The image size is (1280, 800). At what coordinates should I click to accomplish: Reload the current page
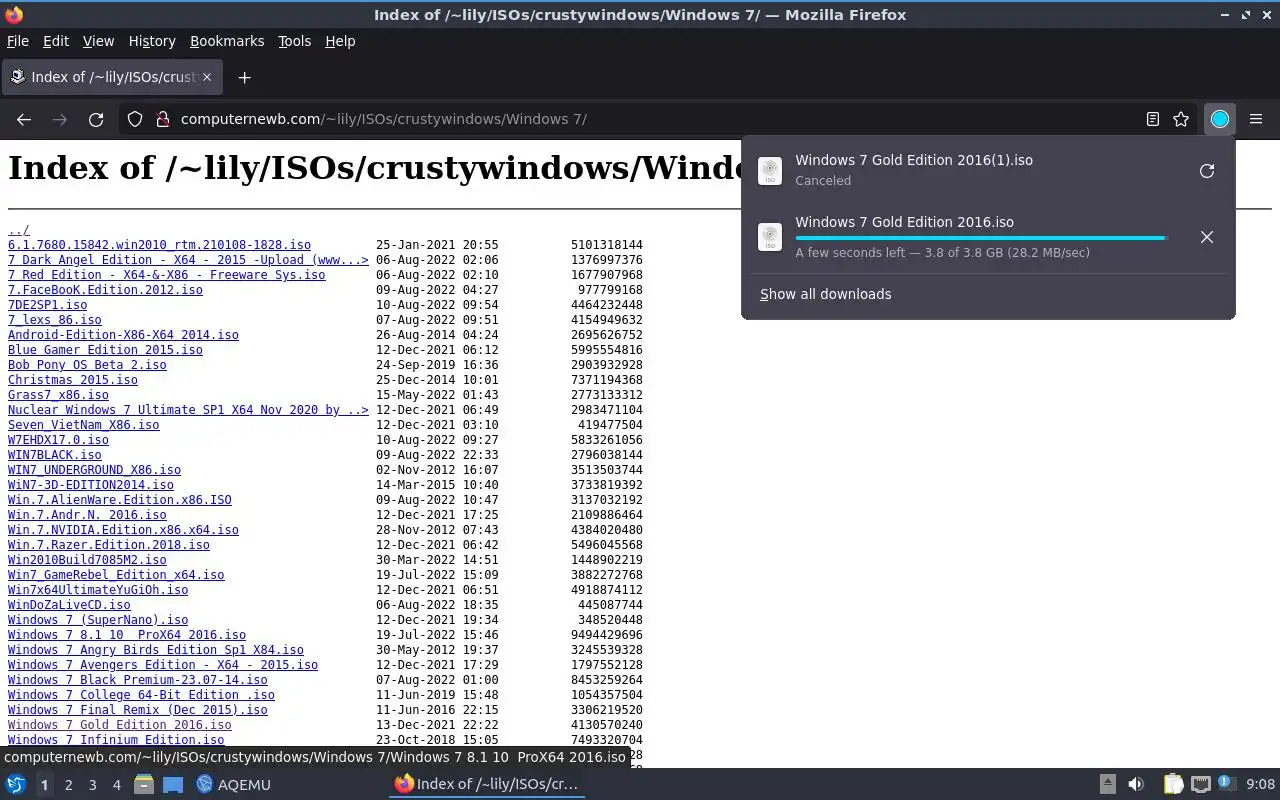tap(96, 119)
